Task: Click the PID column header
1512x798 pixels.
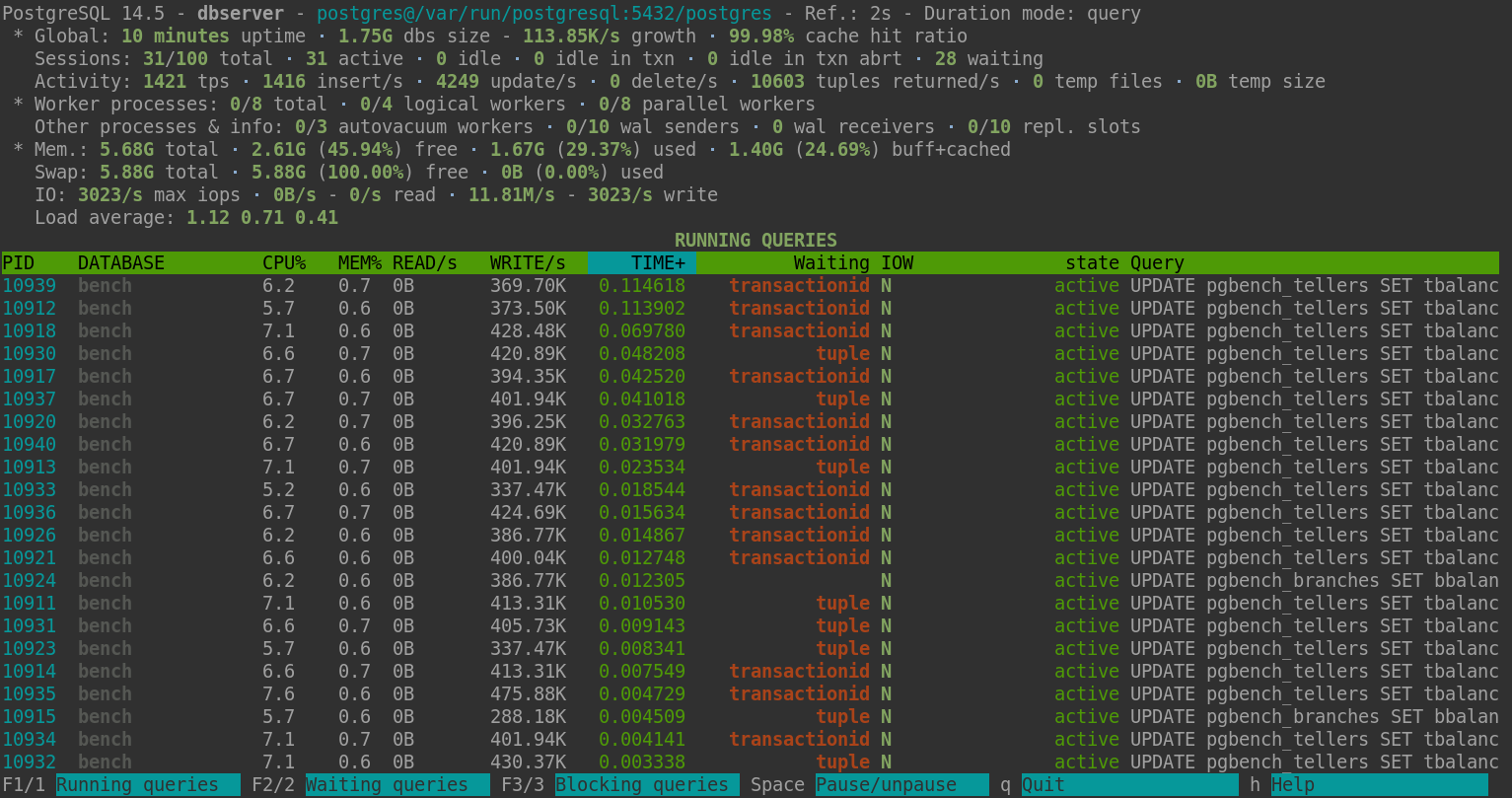Action: [18, 263]
